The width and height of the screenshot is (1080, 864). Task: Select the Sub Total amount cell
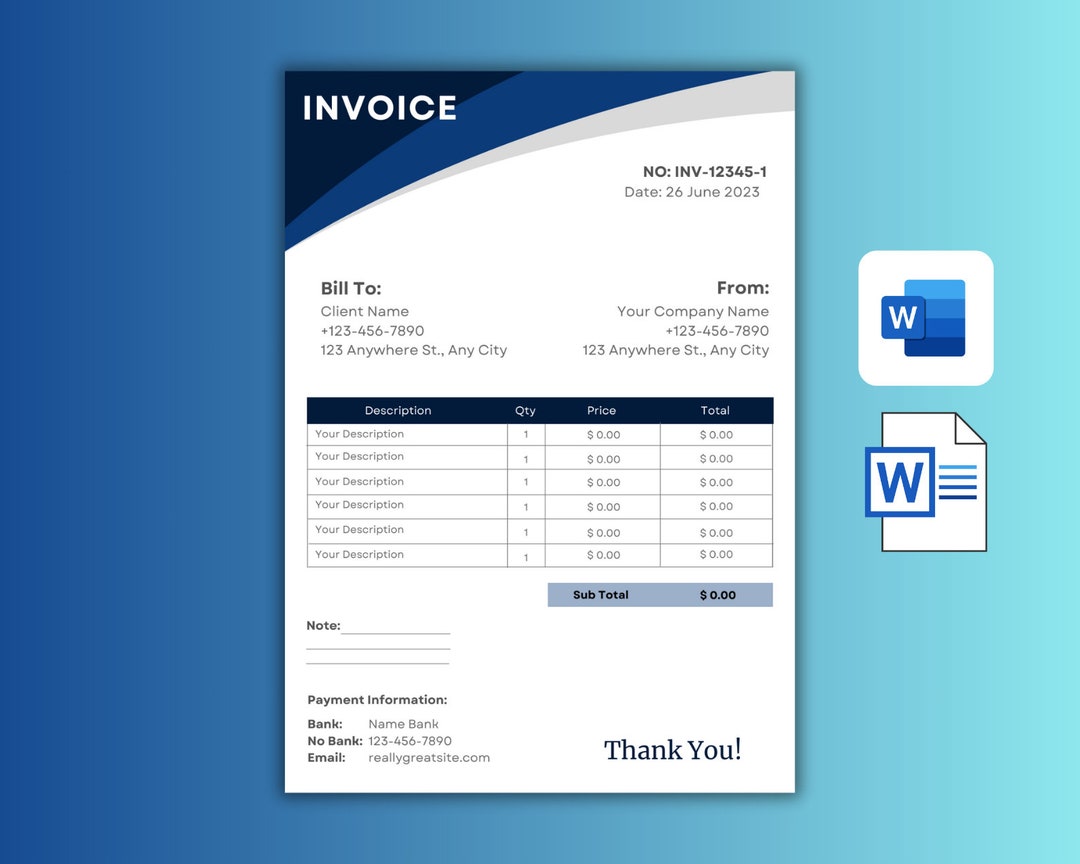[x=716, y=595]
